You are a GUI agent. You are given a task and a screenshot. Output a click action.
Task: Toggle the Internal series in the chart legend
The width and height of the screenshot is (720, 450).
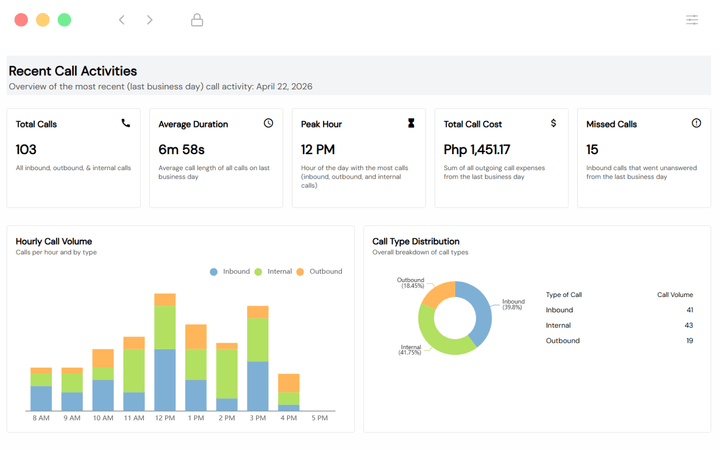[x=273, y=271]
